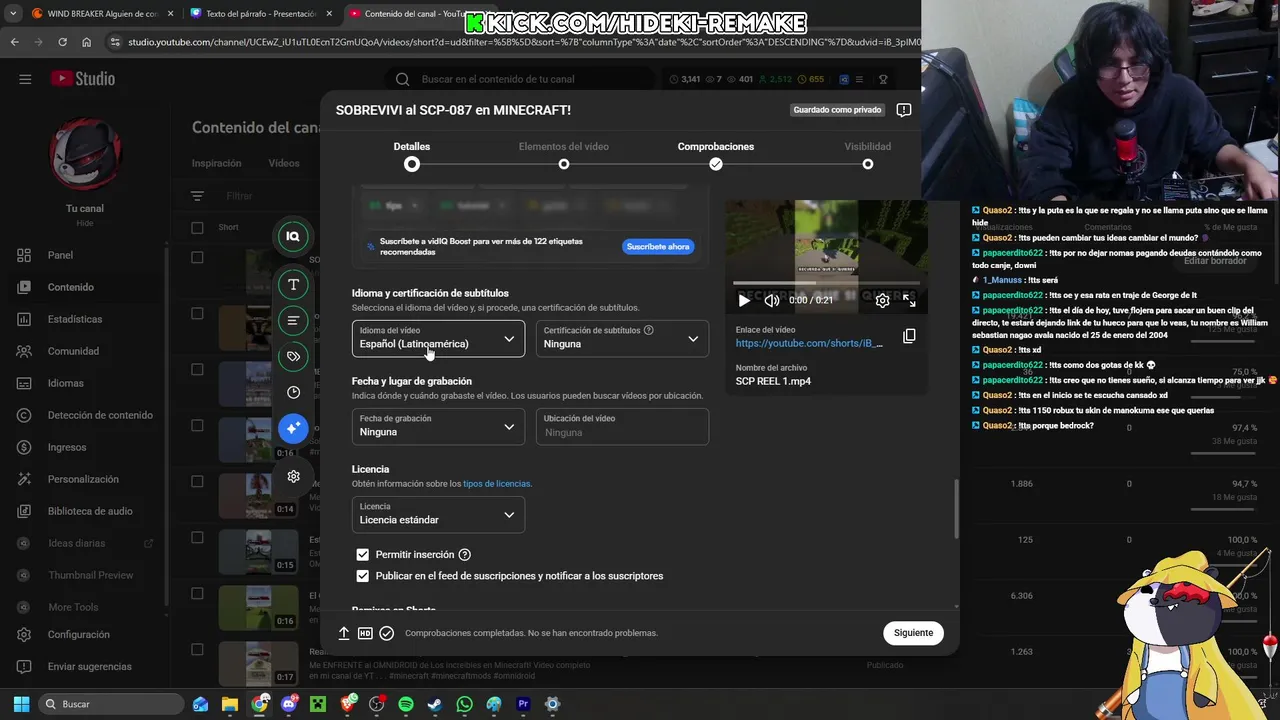Viewport: 1280px width, 720px height.
Task: Open Premiere Pro from the taskbar
Action: point(523,704)
